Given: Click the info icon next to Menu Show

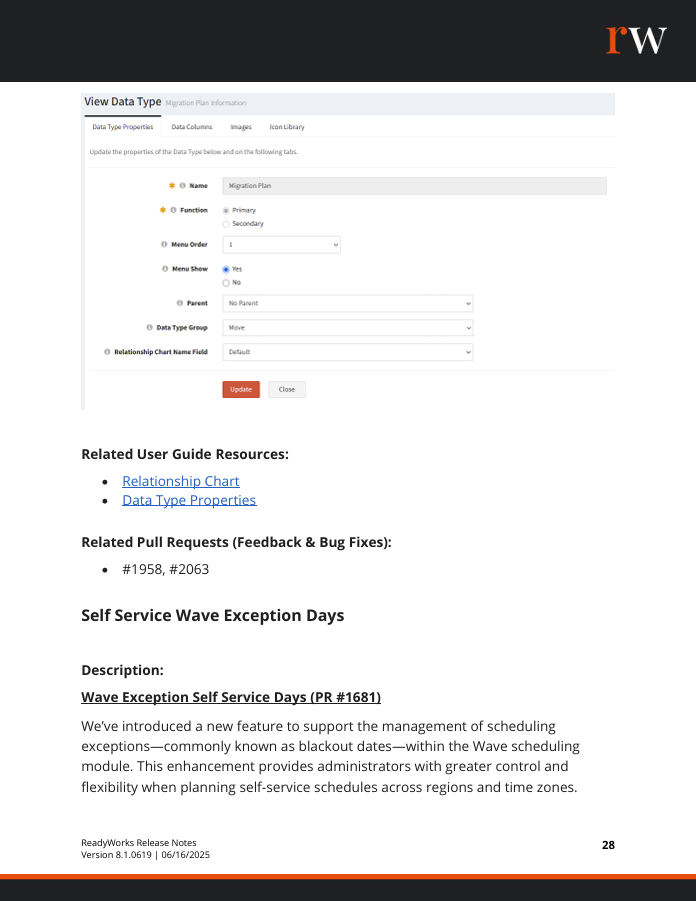Looking at the screenshot, I should pyautogui.click(x=164, y=269).
